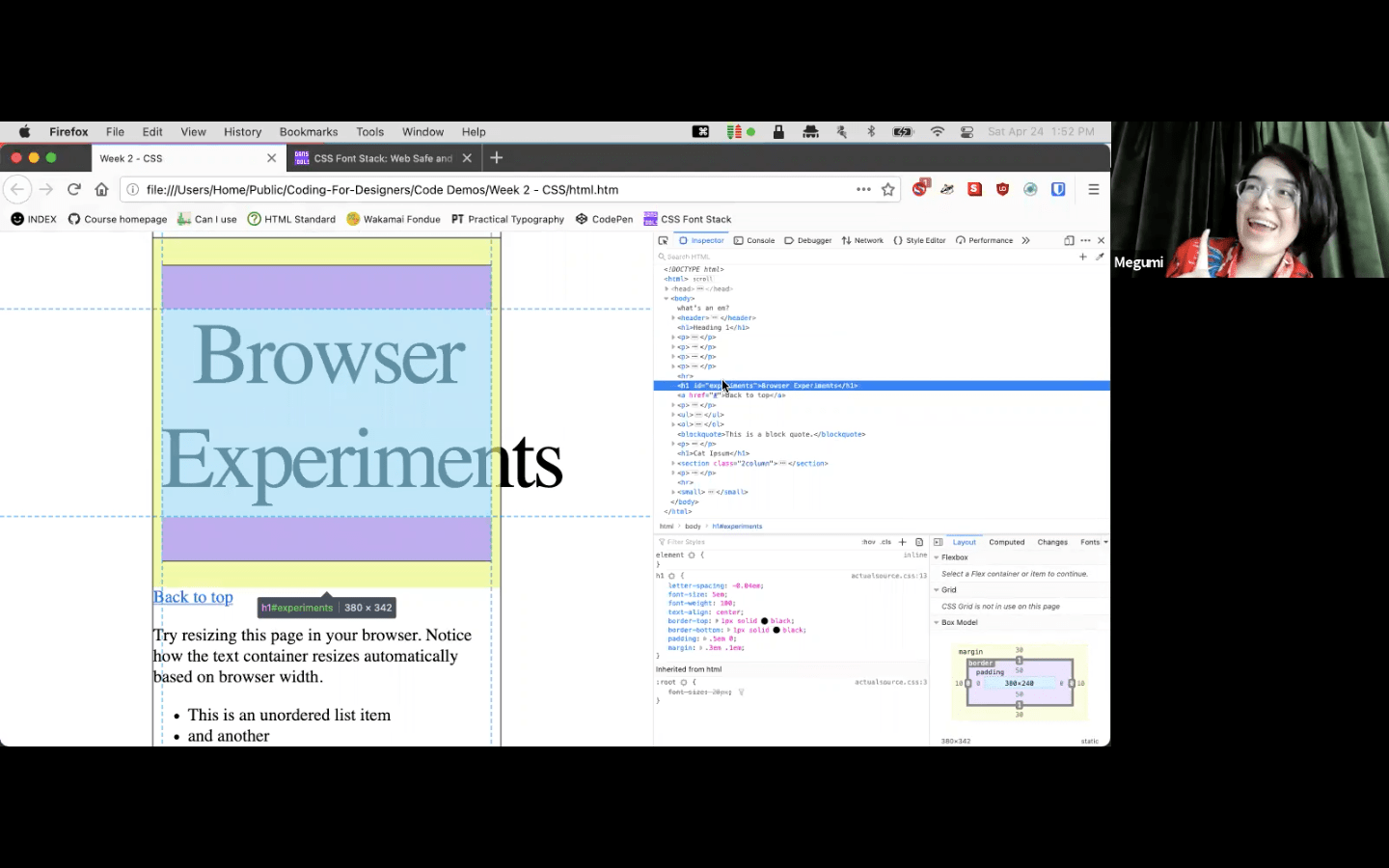Click the black color swatch on border-top
This screenshot has width=1389, height=868.
763,620
